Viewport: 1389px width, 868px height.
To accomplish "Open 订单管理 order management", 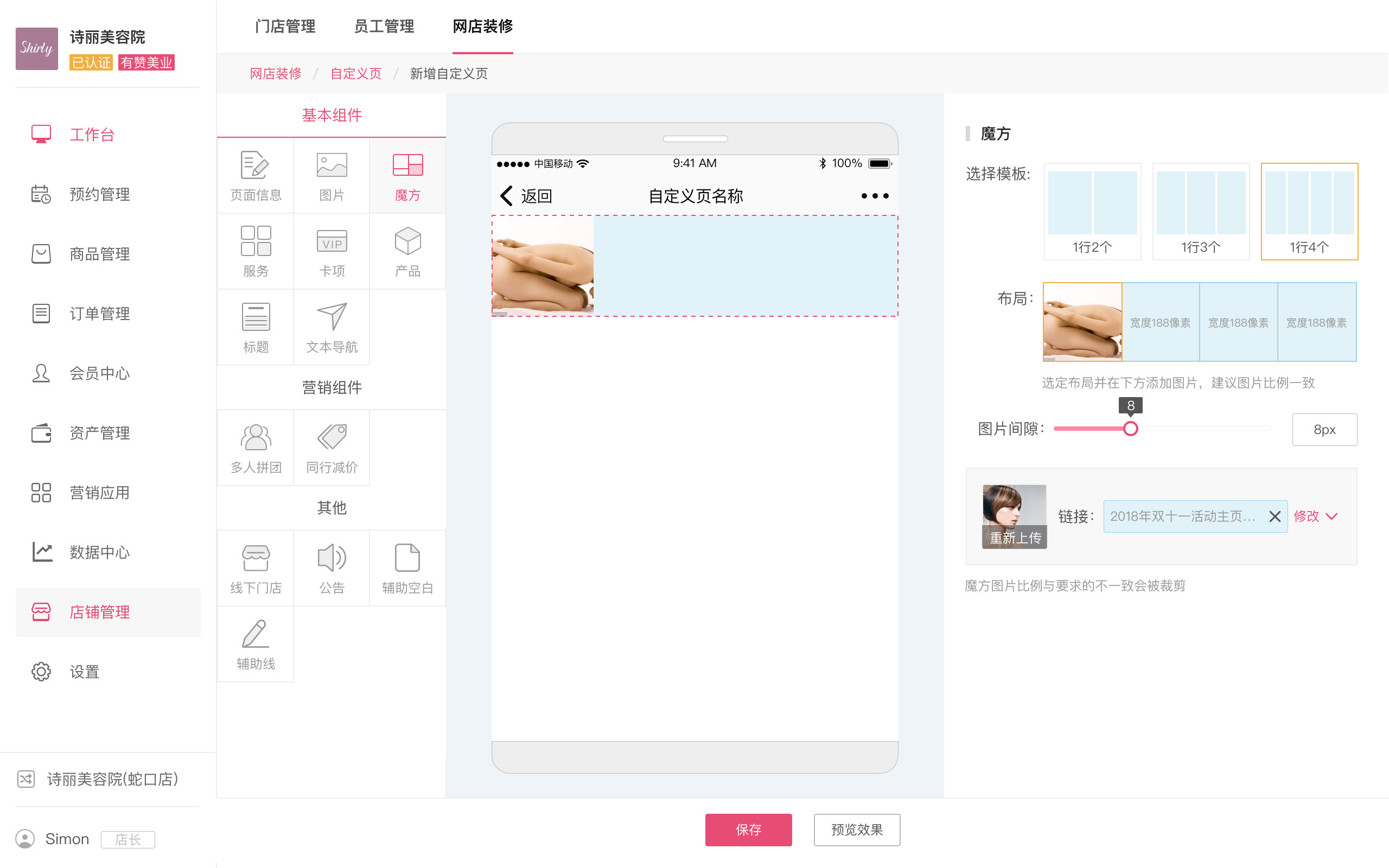I will (x=108, y=314).
